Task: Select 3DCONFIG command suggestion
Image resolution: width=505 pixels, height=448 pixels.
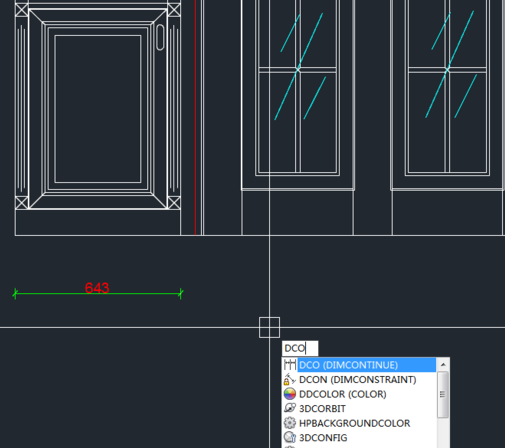Action: tap(359, 438)
